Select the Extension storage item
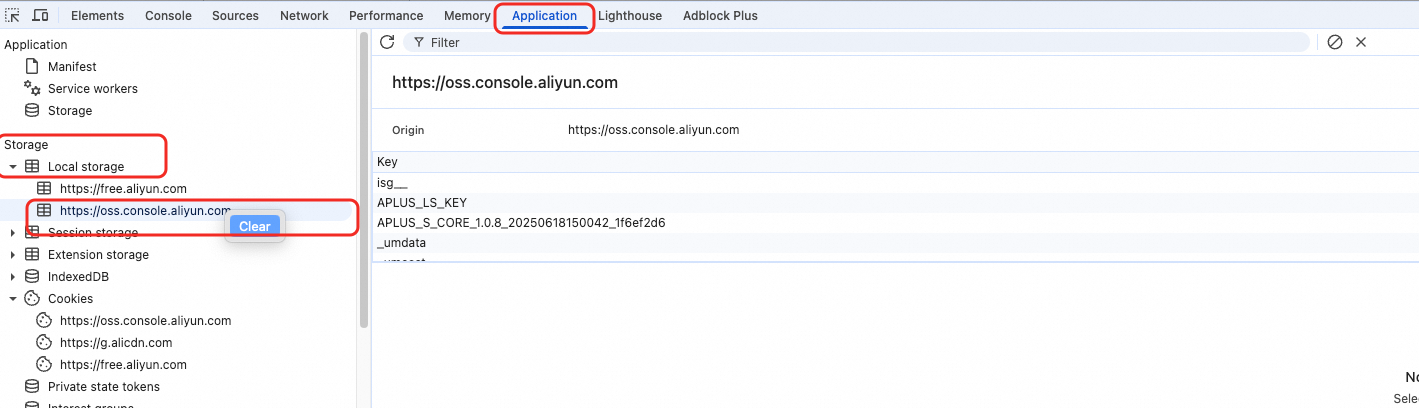1419x408 pixels. click(98, 255)
